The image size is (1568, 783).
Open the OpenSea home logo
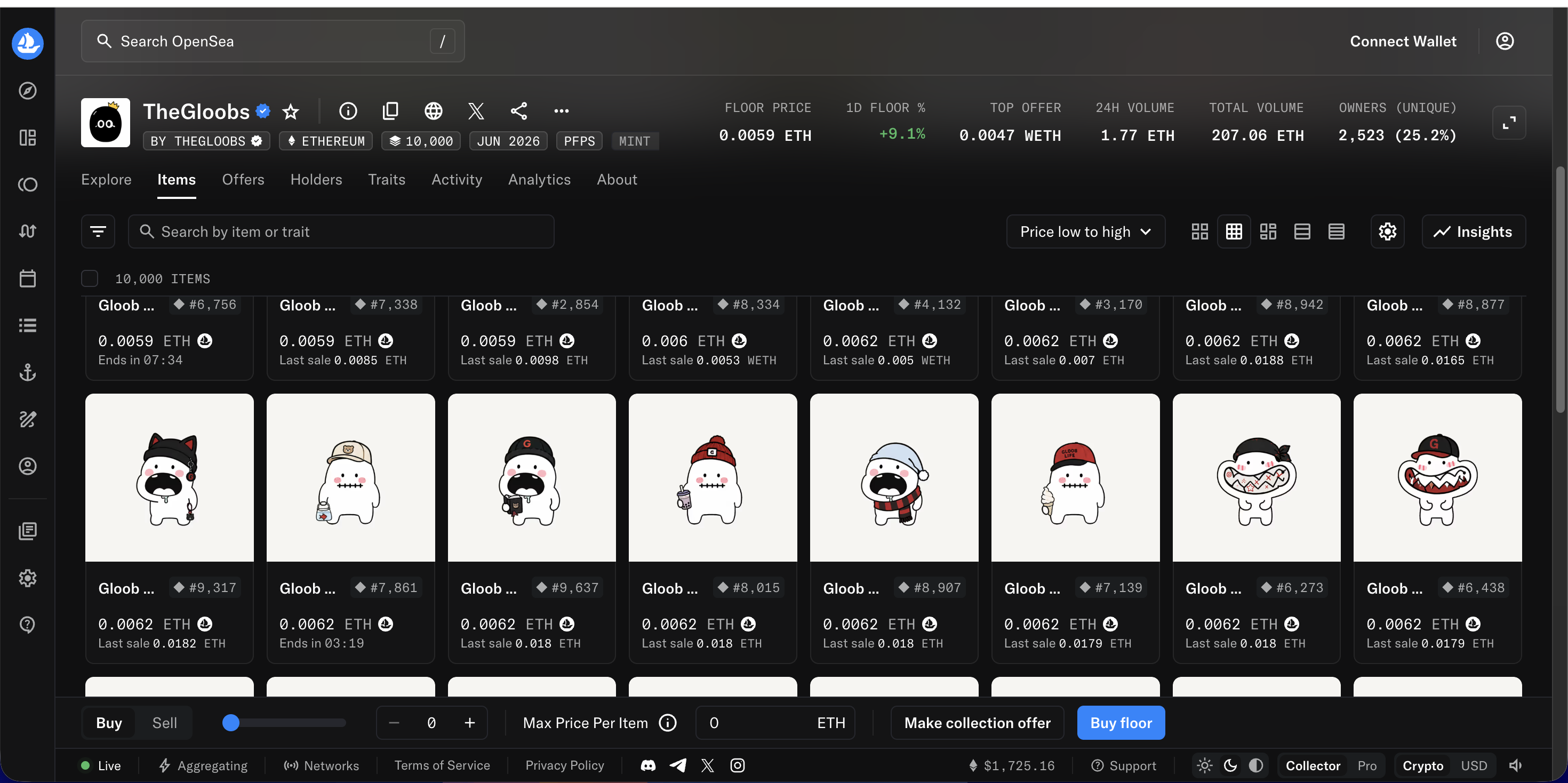[x=27, y=43]
